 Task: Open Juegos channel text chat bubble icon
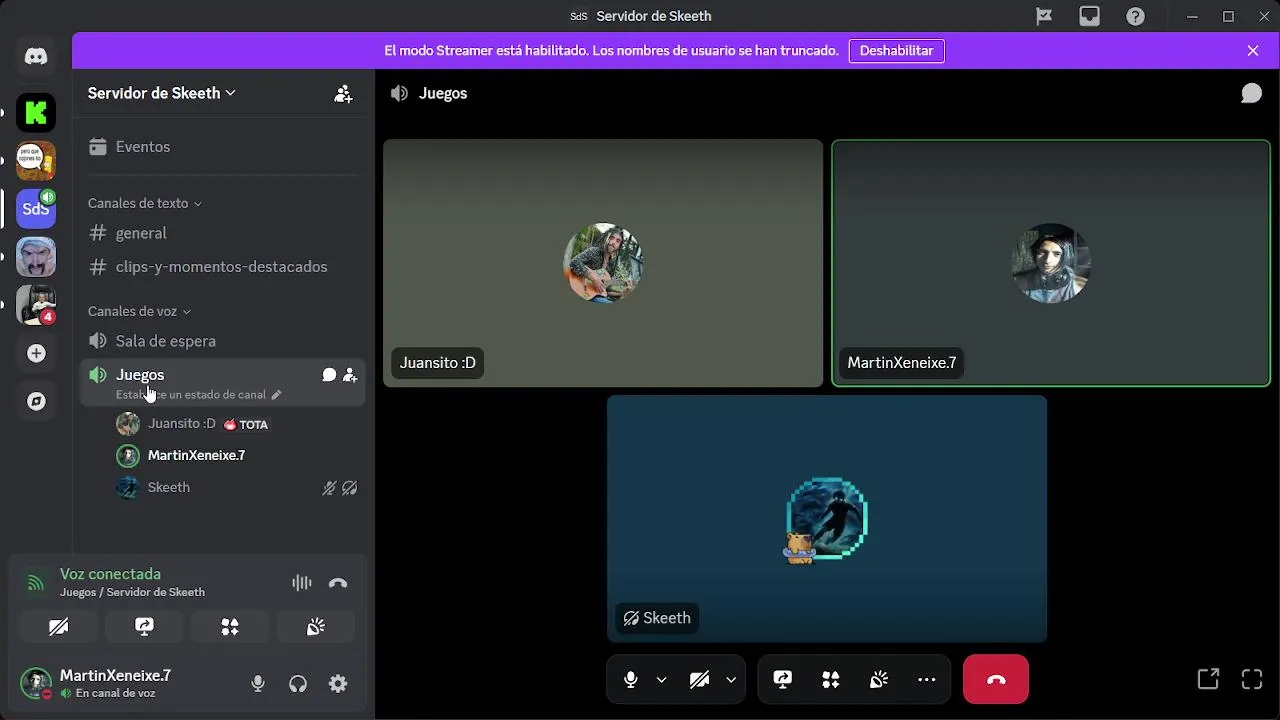point(329,375)
